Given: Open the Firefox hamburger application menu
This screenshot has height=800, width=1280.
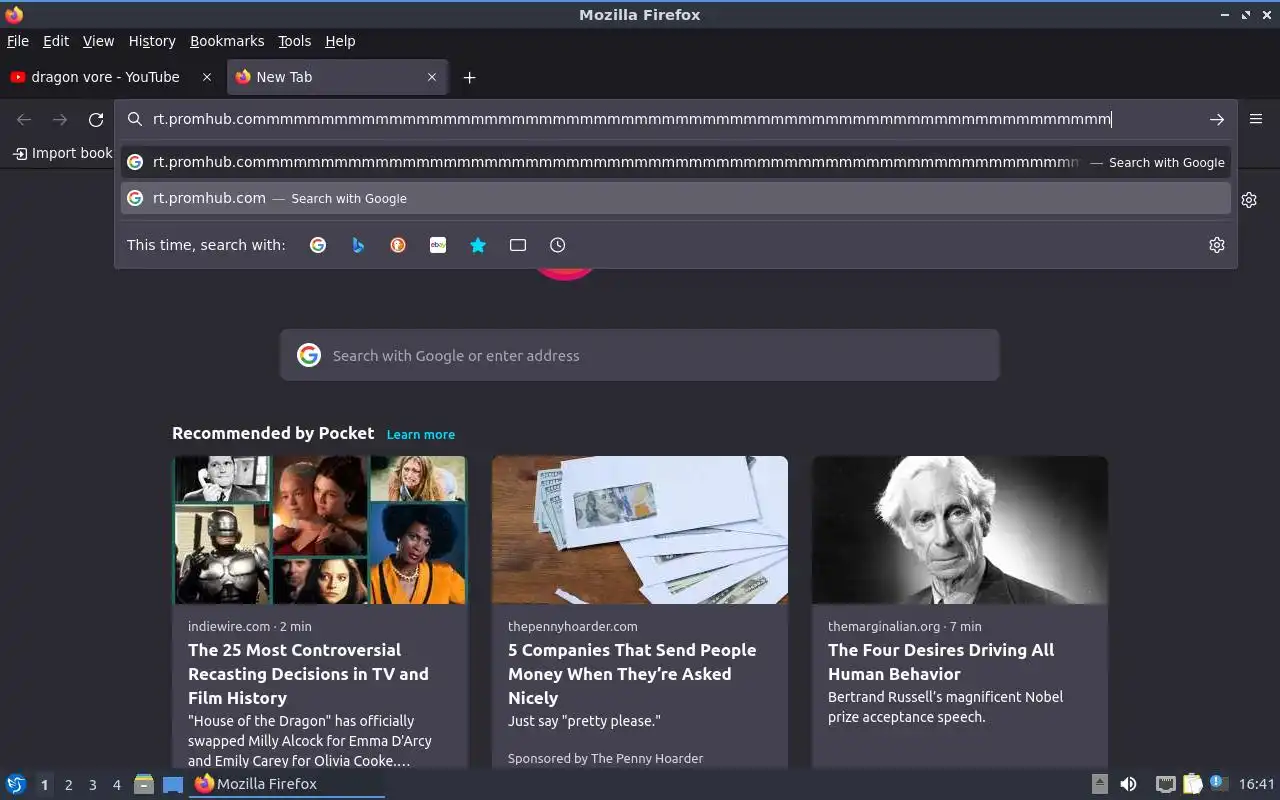Looking at the screenshot, I should point(1256,119).
